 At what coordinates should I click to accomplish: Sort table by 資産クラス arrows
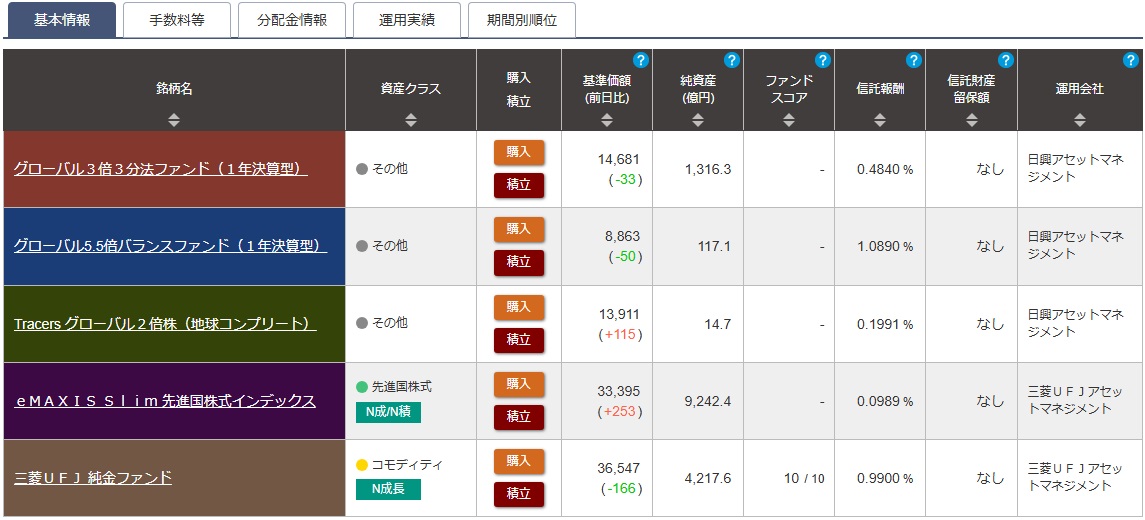[x=411, y=120]
